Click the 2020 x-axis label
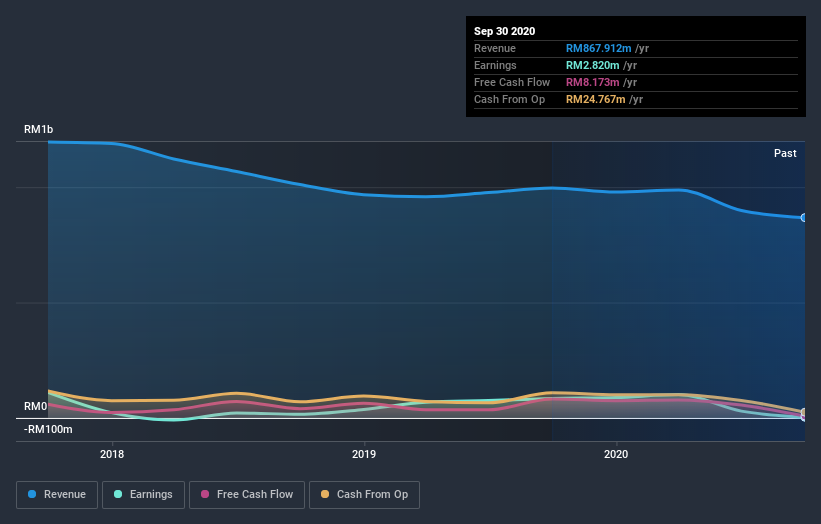821x524 pixels. [616, 454]
